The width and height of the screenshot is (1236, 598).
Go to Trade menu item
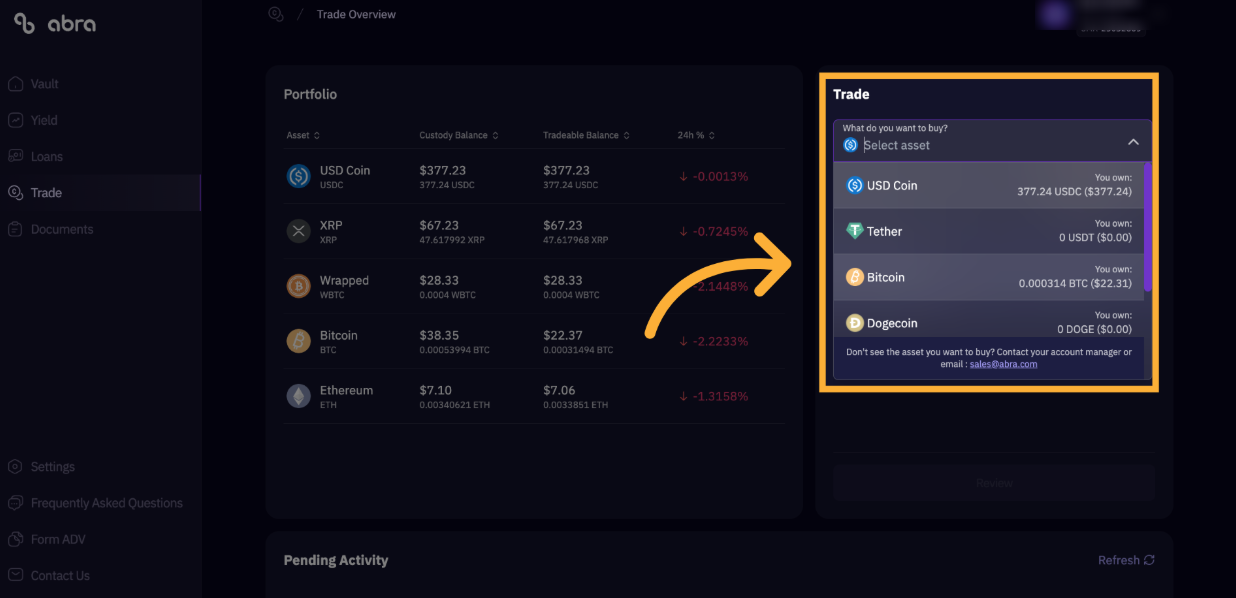click(46, 193)
